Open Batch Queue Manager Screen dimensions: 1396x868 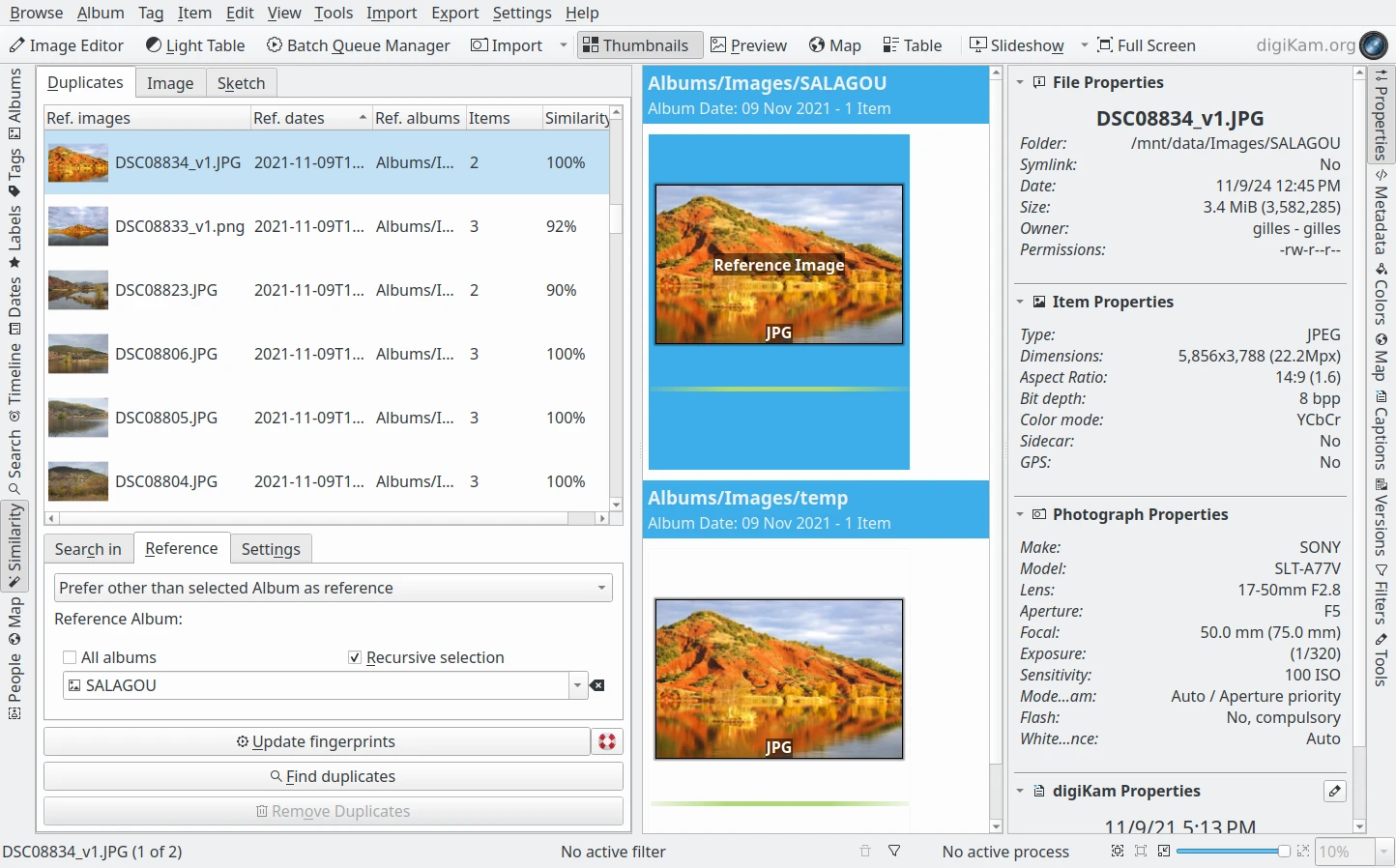pos(358,45)
